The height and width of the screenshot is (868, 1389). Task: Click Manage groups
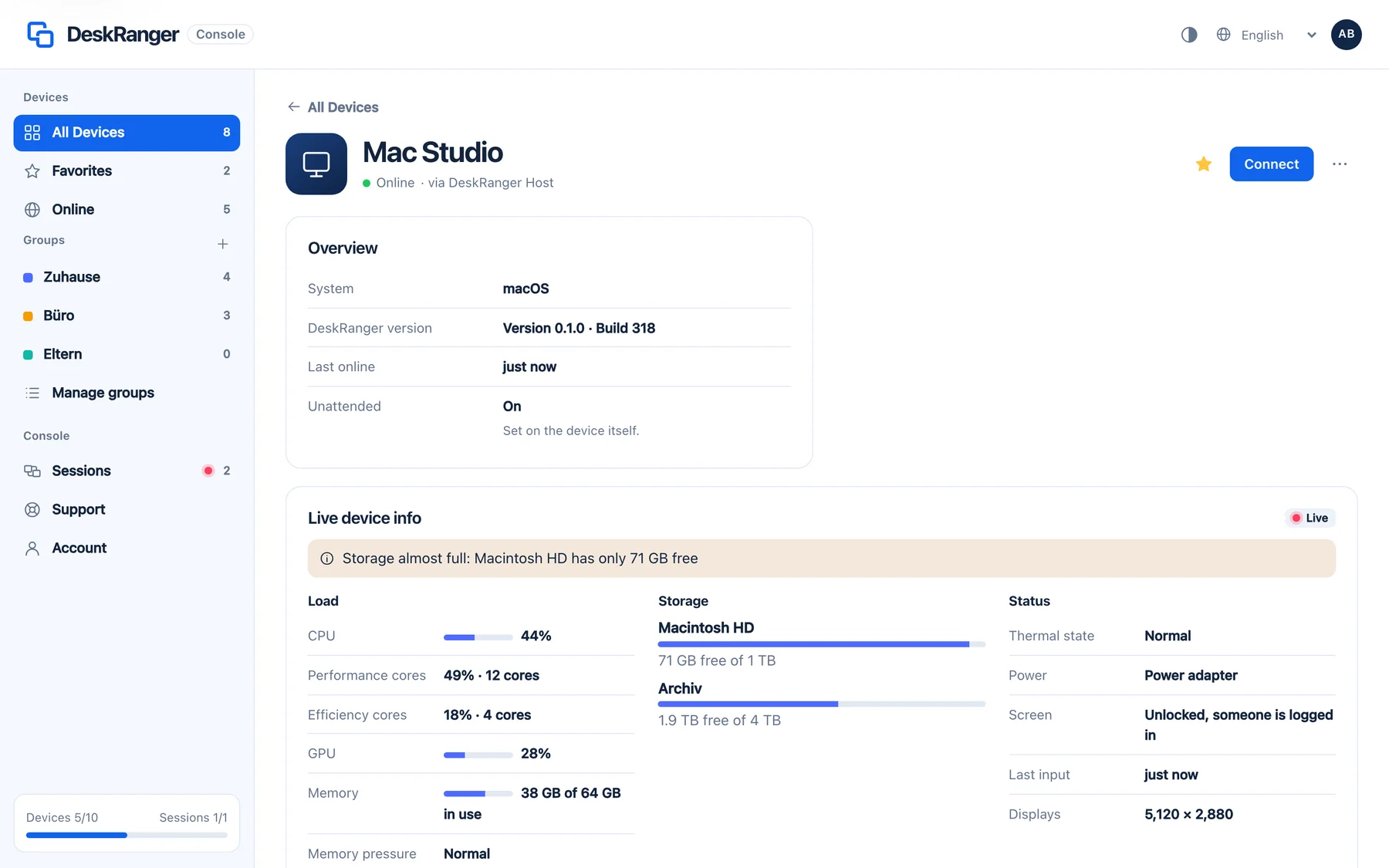[x=127, y=393]
